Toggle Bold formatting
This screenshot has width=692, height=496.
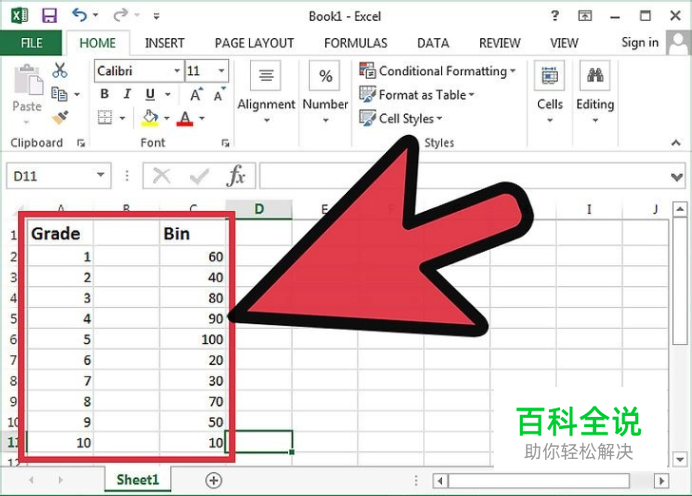(x=105, y=94)
